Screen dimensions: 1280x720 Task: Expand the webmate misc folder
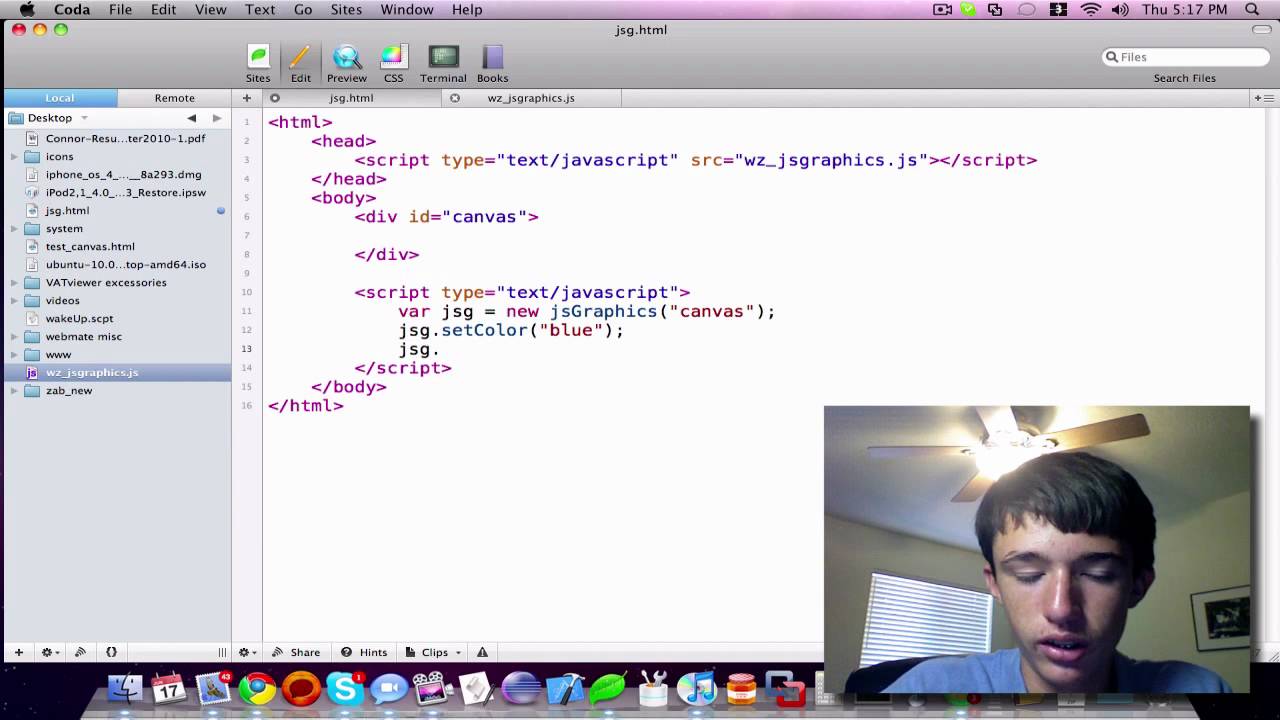pos(15,337)
